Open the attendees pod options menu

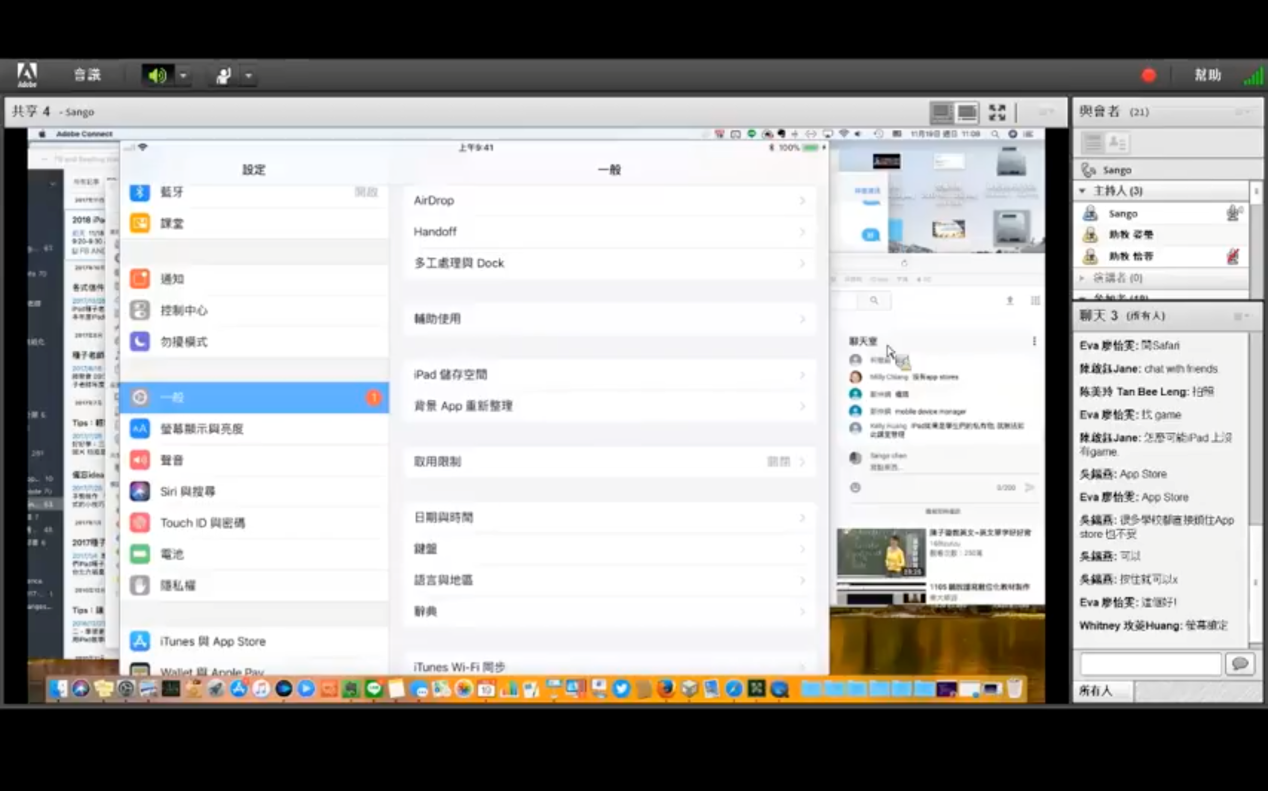click(x=1243, y=112)
